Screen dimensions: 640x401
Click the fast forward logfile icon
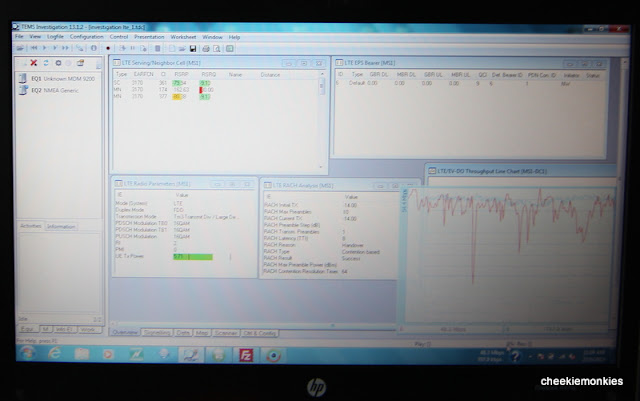(x=65, y=48)
